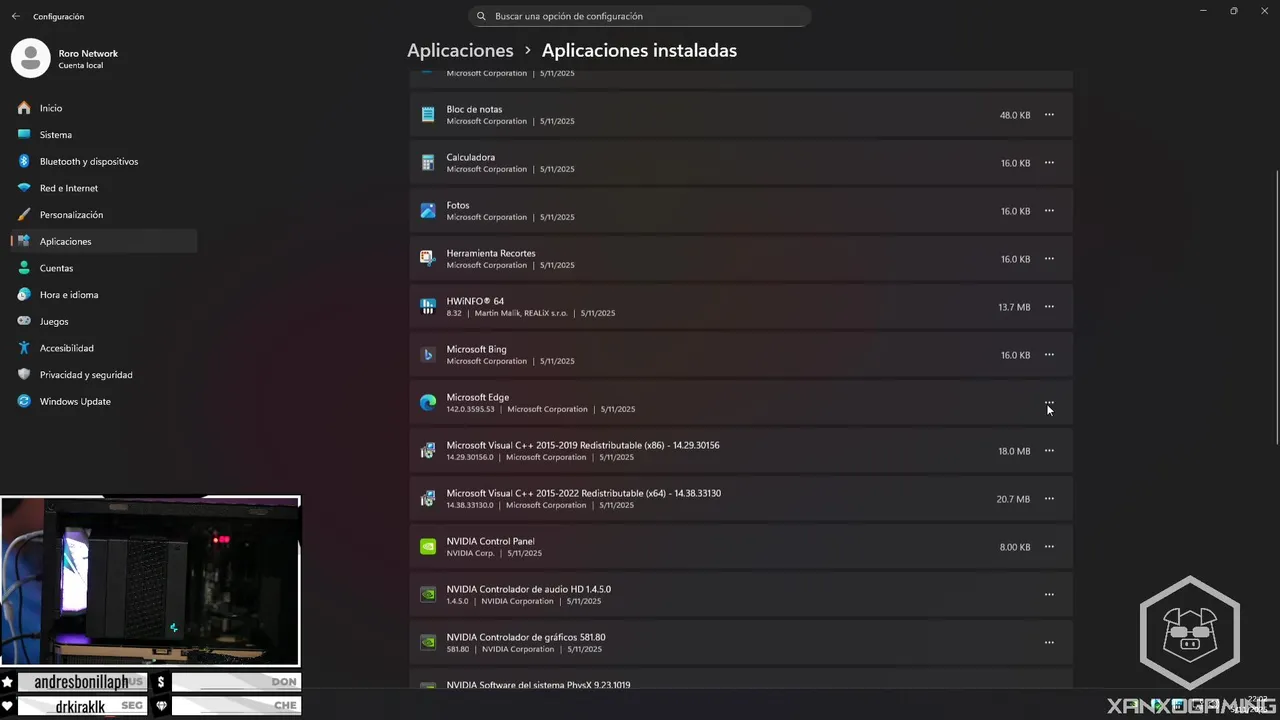Open more options for NVIDIA Controlador de audio
Viewport: 1280px width, 720px height.
pyautogui.click(x=1049, y=595)
